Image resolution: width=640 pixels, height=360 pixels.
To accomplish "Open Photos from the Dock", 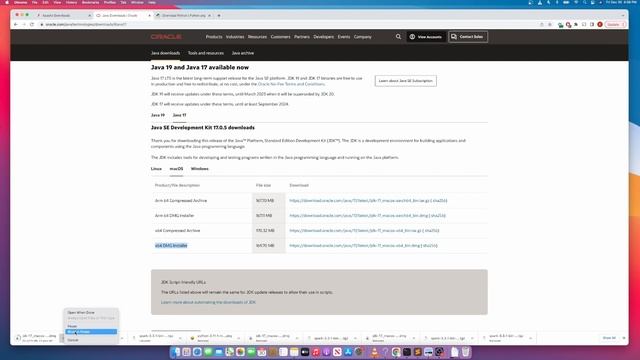I will point(240,351).
